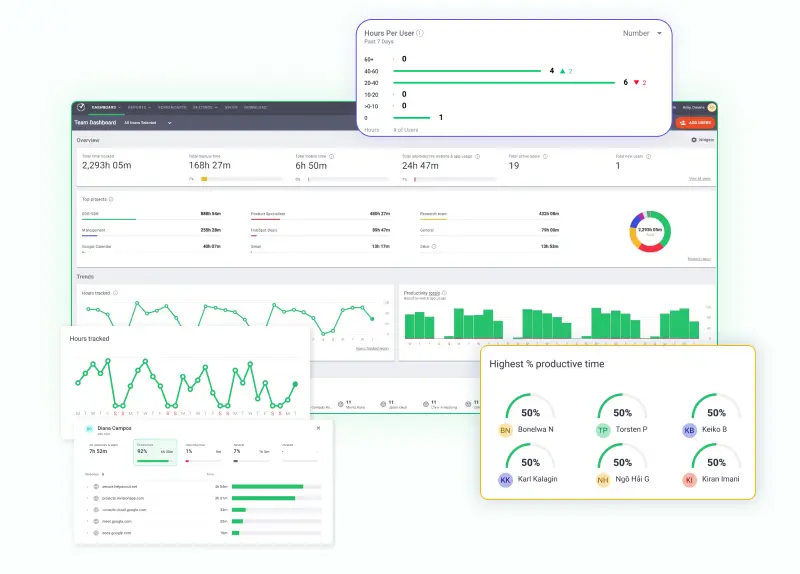This screenshot has width=800, height=574.
Task: Open the Reports menu in top navigation
Action: click(138, 107)
